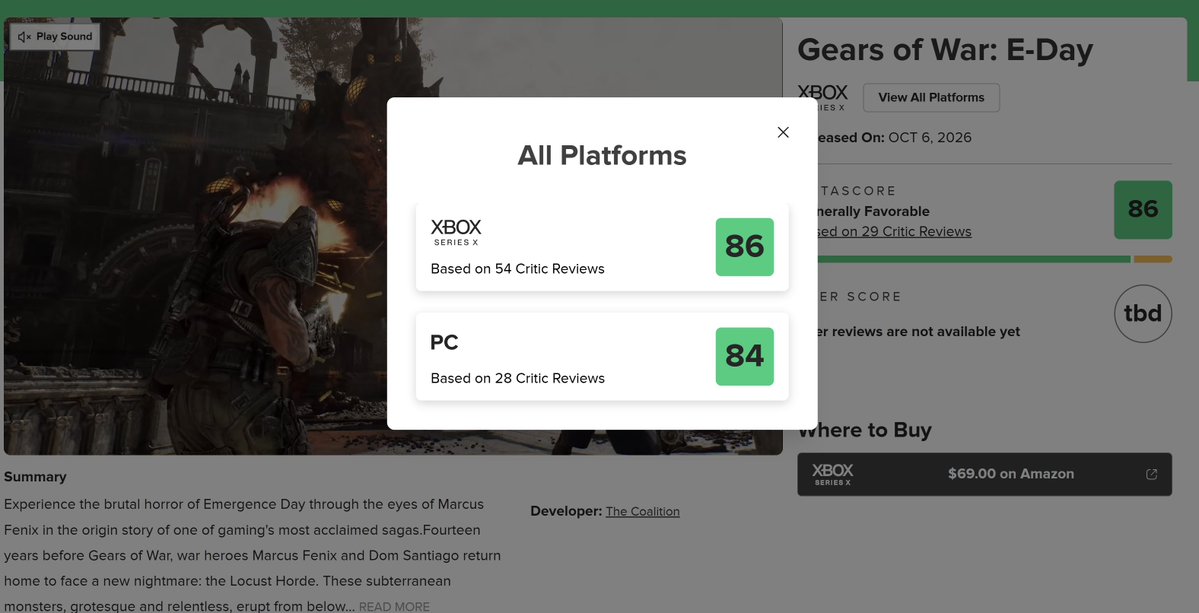Click the 84 score badge for PC
The height and width of the screenshot is (613, 1199).
(x=744, y=356)
